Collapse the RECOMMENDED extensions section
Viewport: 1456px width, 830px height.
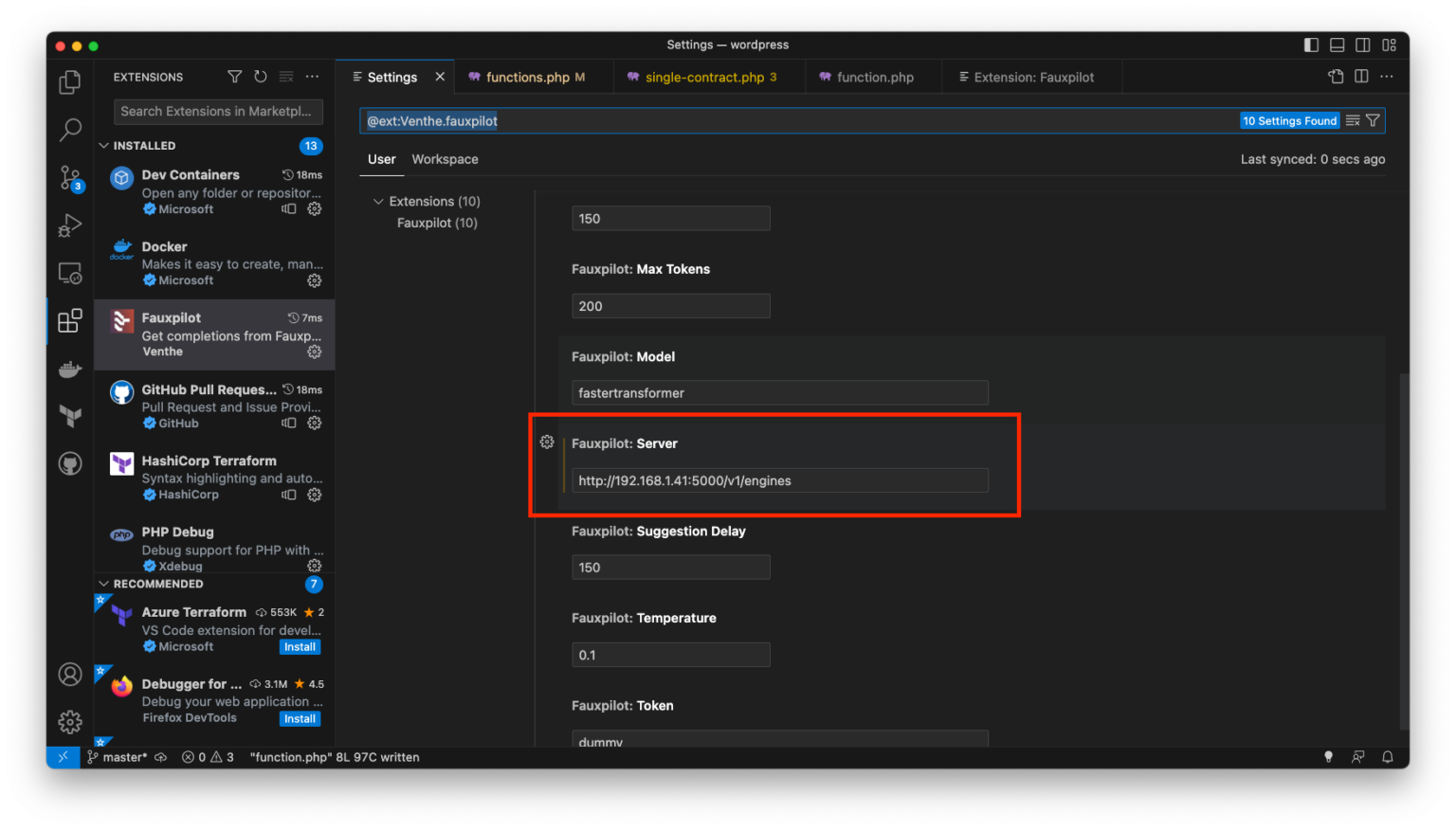point(104,584)
